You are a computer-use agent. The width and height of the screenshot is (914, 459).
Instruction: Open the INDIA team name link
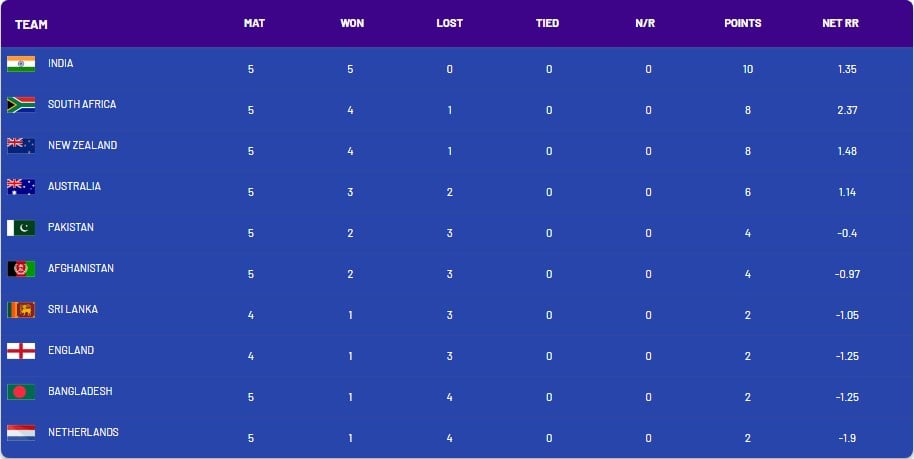click(61, 63)
